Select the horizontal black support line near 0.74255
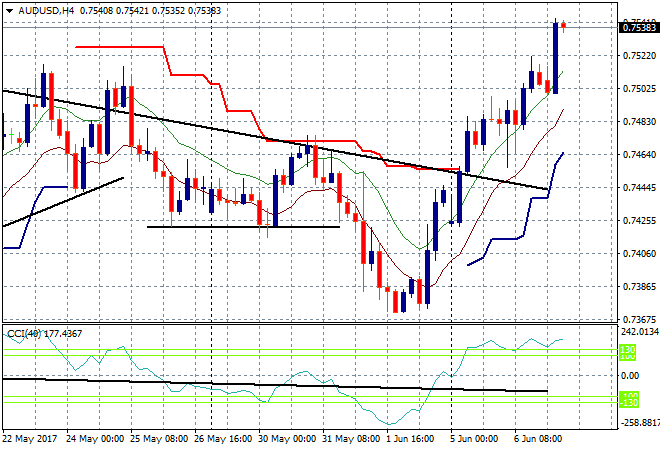 pyautogui.click(x=243, y=227)
